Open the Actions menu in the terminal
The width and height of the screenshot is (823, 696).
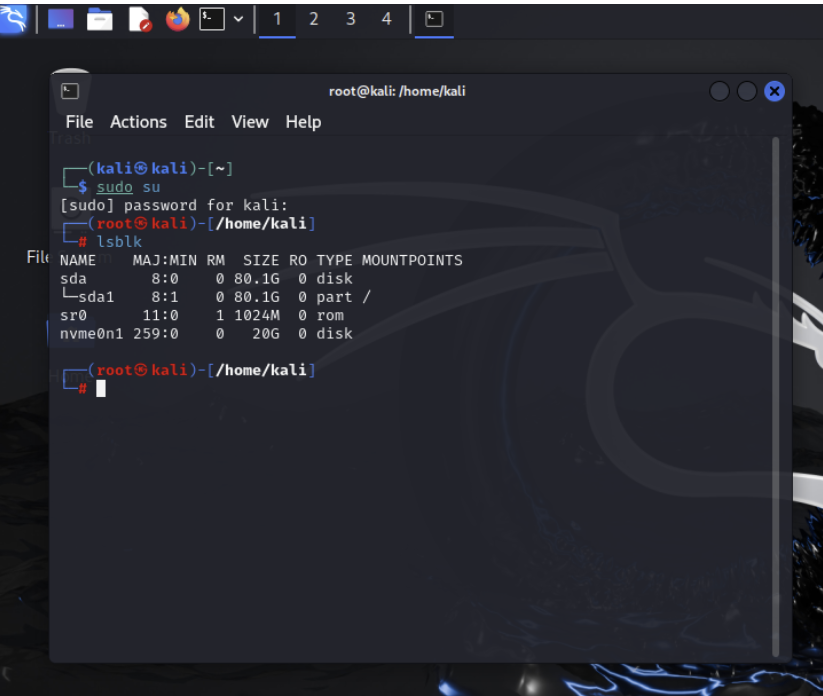click(138, 121)
